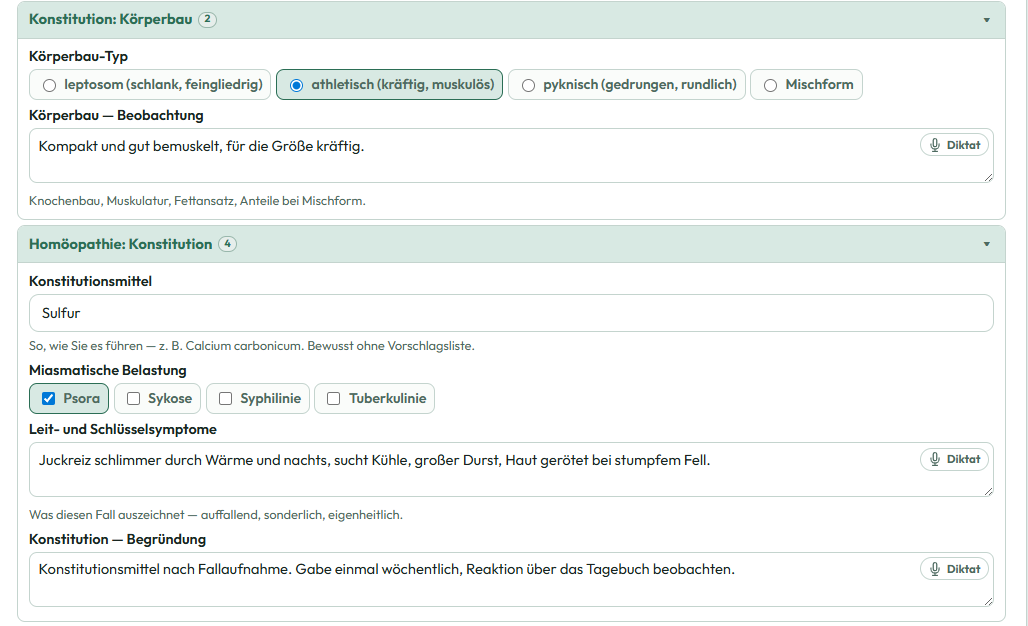Select the leptosom body type radio
The height and width of the screenshot is (626, 1028).
pyautogui.click(x=49, y=85)
